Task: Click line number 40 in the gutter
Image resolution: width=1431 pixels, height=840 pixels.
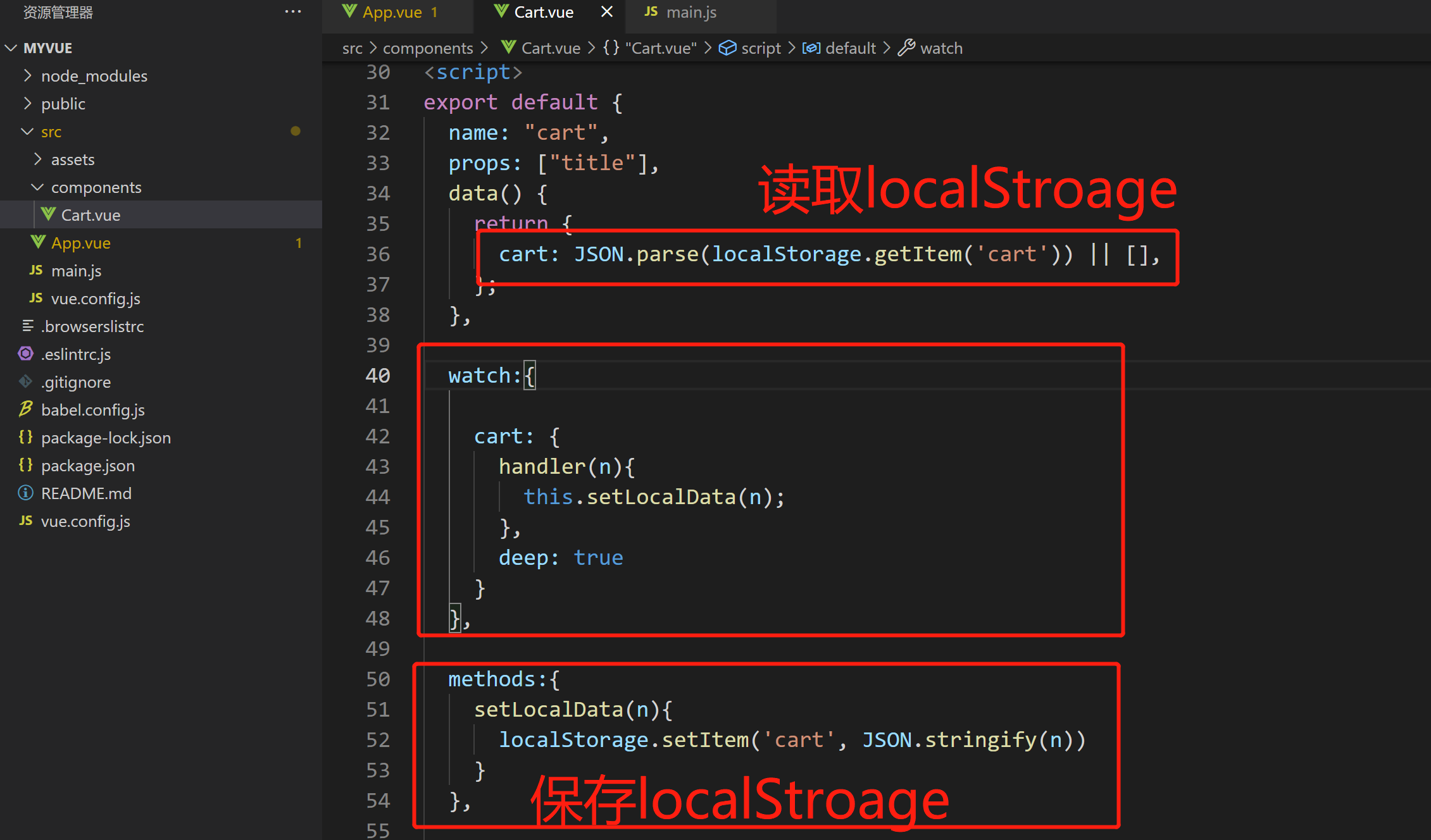Action: coord(378,376)
